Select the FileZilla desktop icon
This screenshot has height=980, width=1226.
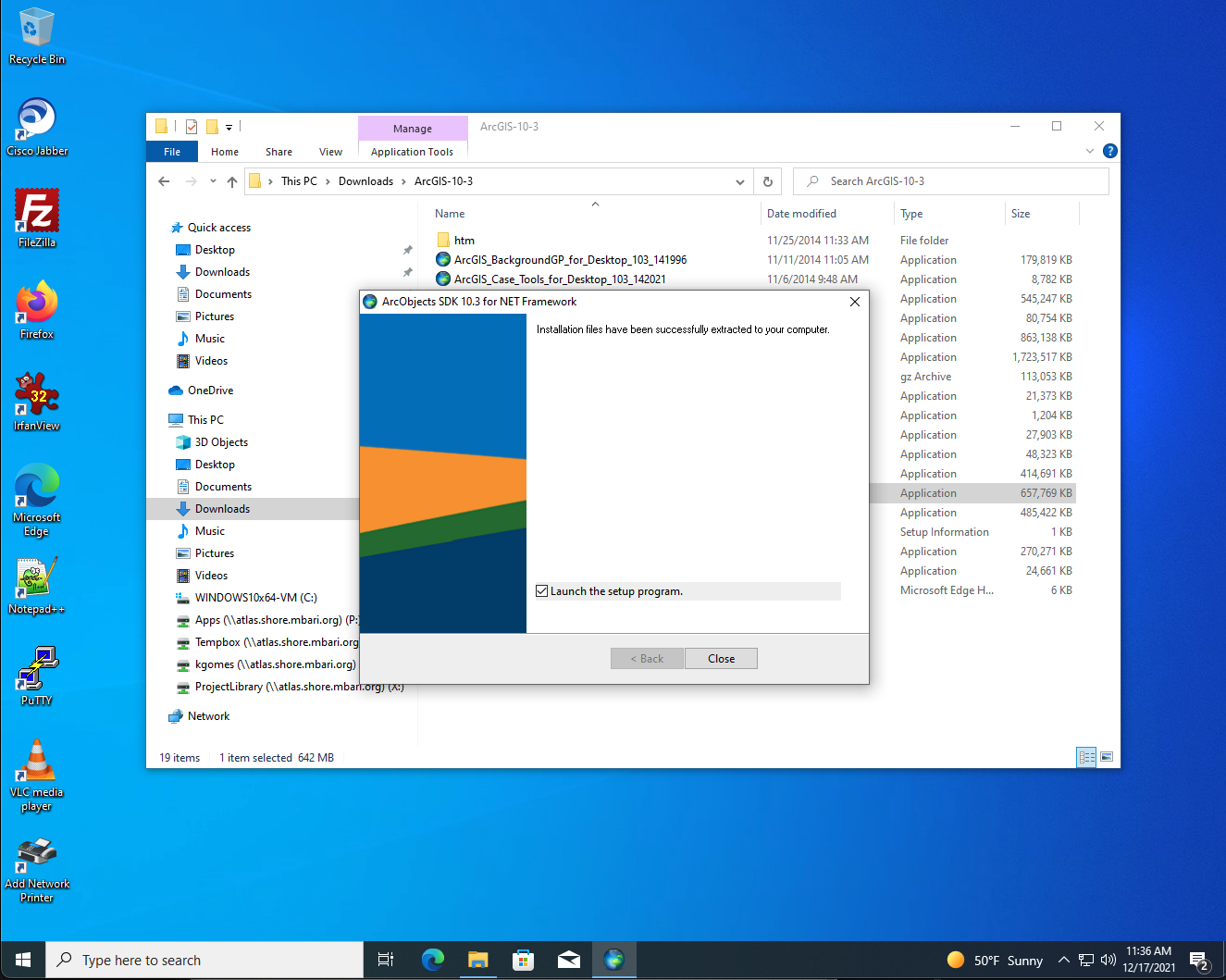[37, 218]
